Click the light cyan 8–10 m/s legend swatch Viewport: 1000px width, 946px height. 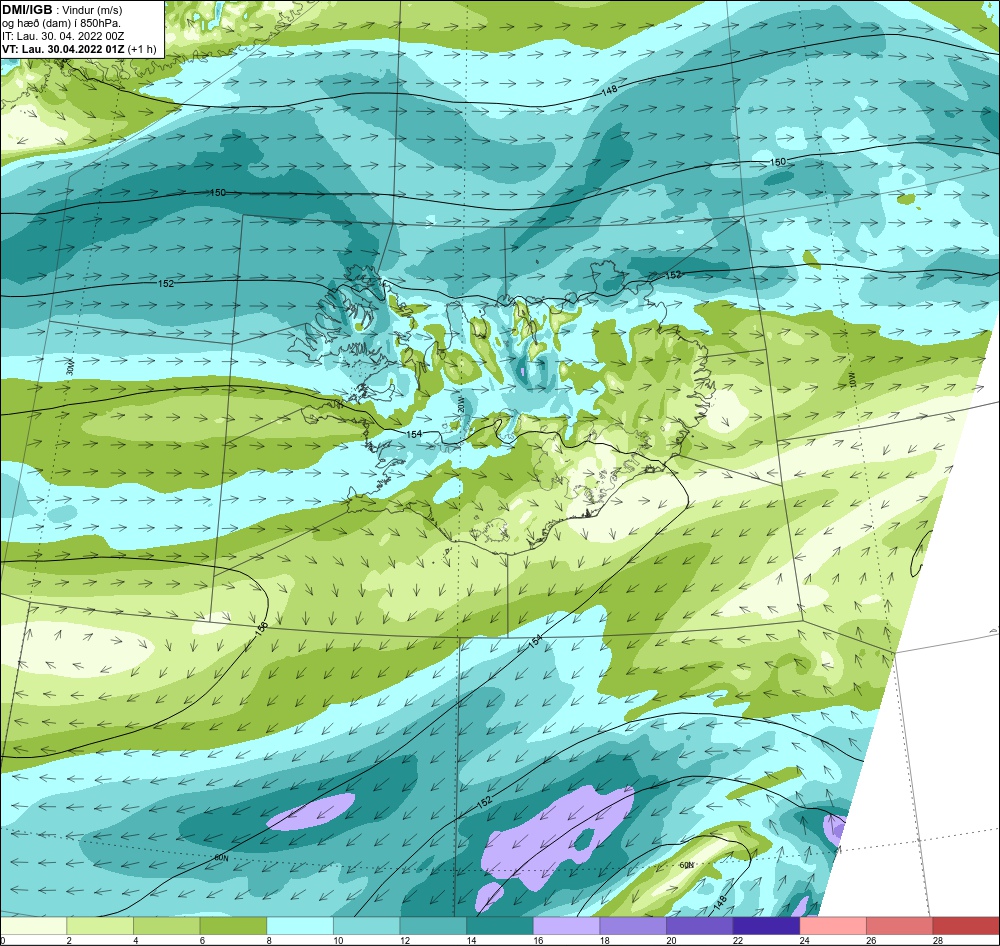(x=300, y=926)
